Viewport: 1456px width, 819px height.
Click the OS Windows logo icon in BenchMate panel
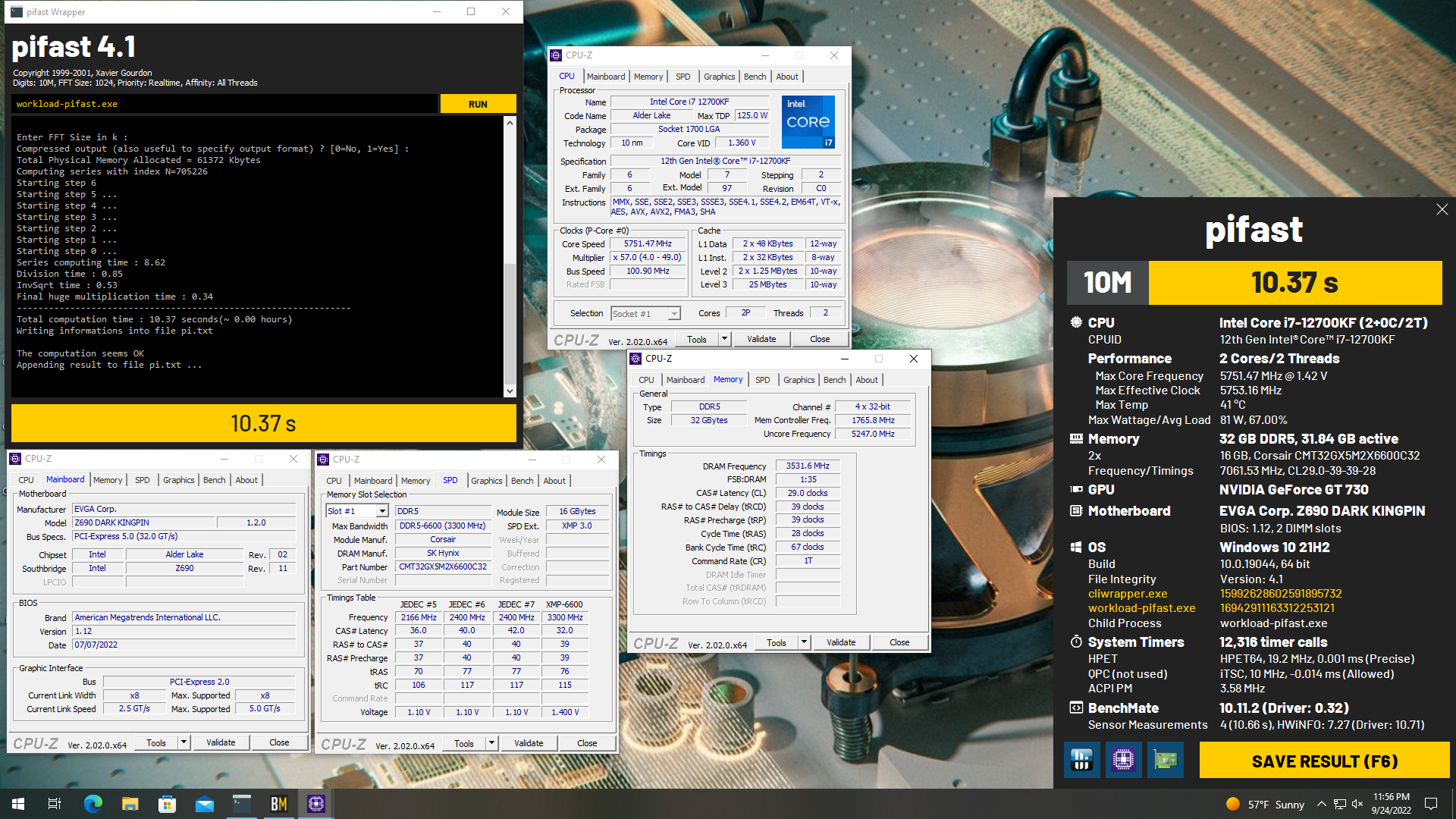[1075, 547]
